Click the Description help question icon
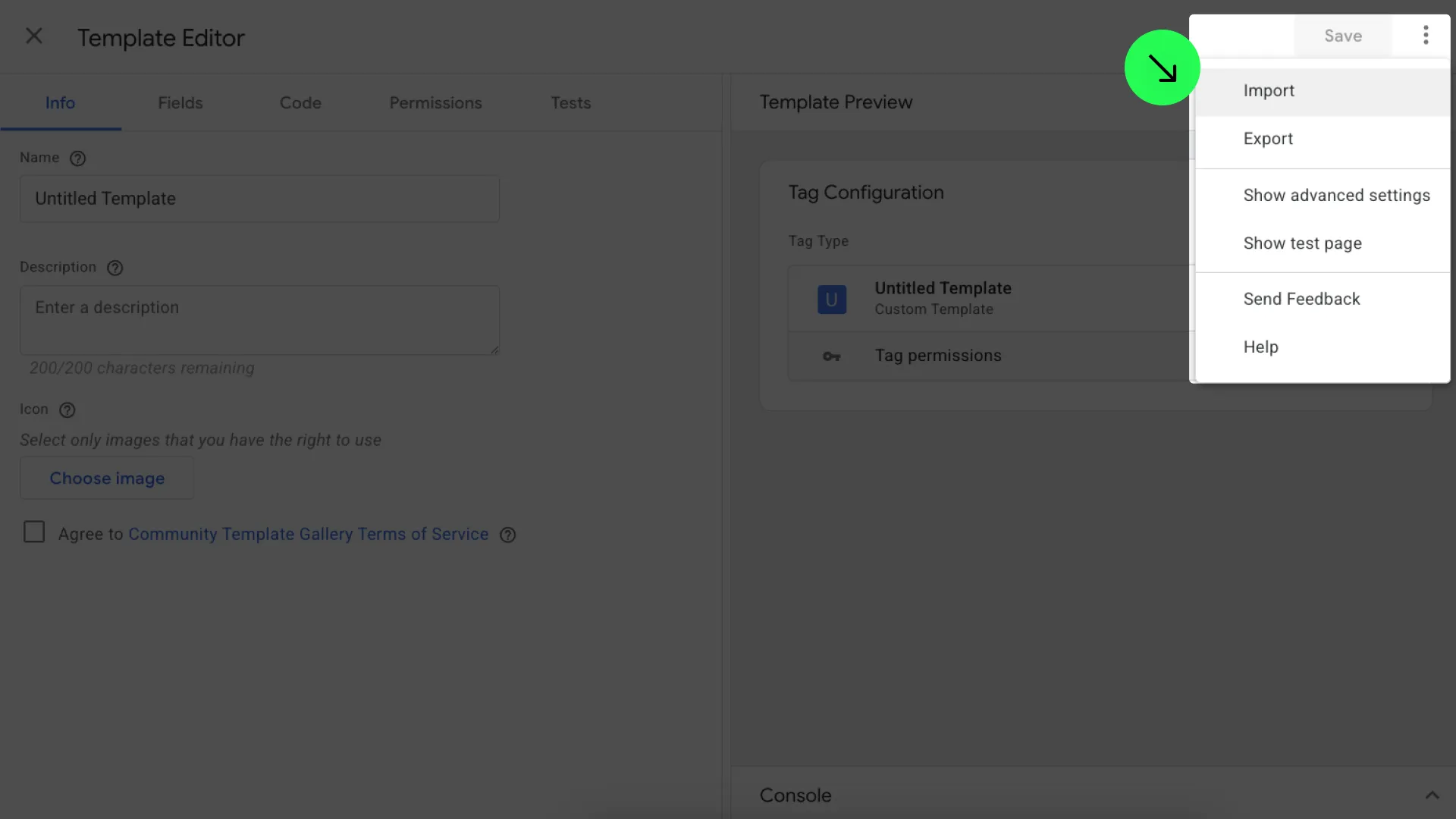Image resolution: width=1456 pixels, height=819 pixels. pos(115,268)
